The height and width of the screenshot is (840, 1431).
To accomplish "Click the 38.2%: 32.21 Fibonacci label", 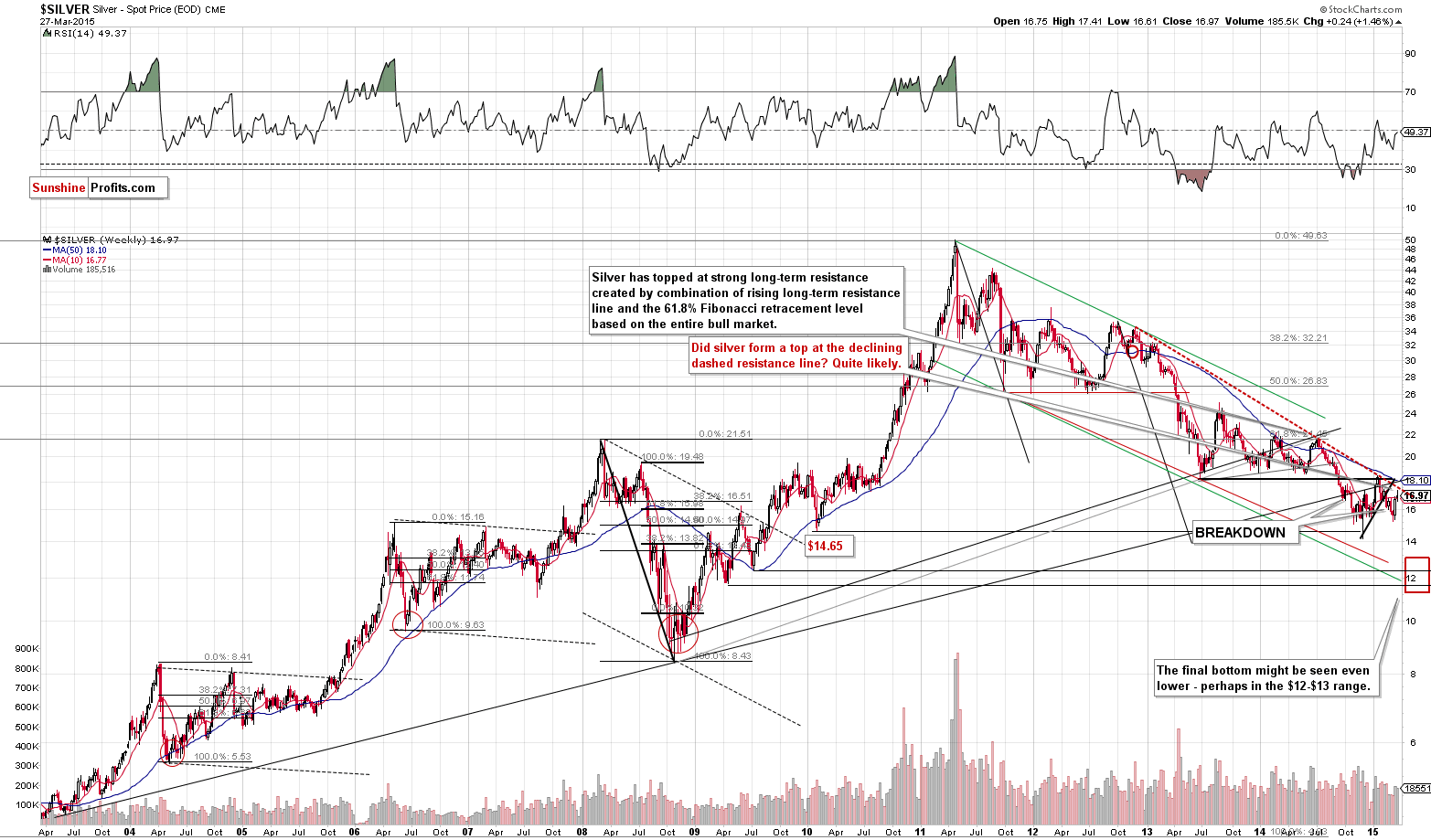I will (1298, 337).
